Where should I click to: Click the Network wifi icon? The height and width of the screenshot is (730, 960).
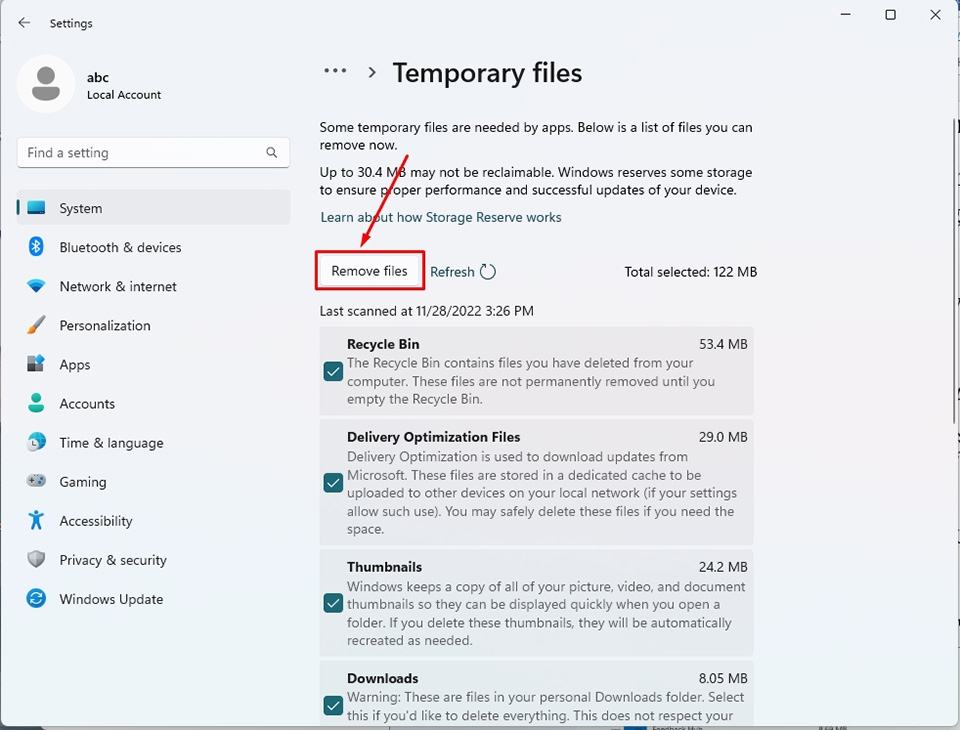(36, 286)
